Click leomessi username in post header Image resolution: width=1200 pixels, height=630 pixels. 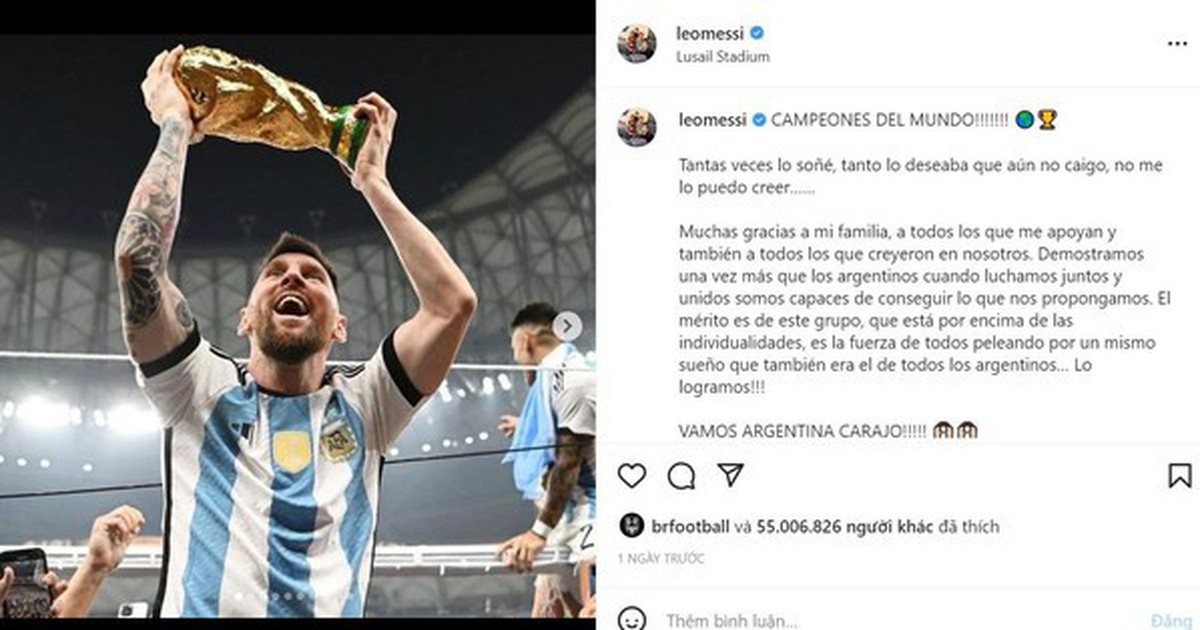(712, 34)
